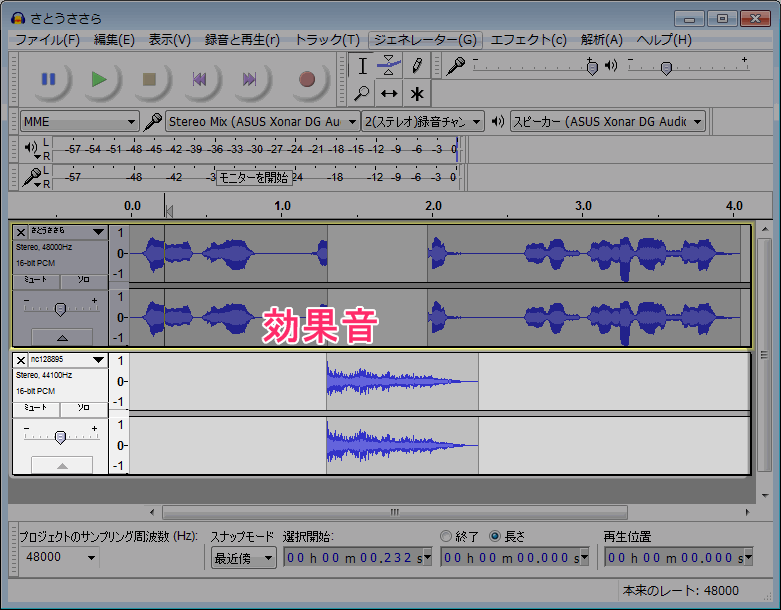The width and height of the screenshot is (781, 610).
Task: Open the 選択開始 time format dropdown arrow
Action: (427, 557)
